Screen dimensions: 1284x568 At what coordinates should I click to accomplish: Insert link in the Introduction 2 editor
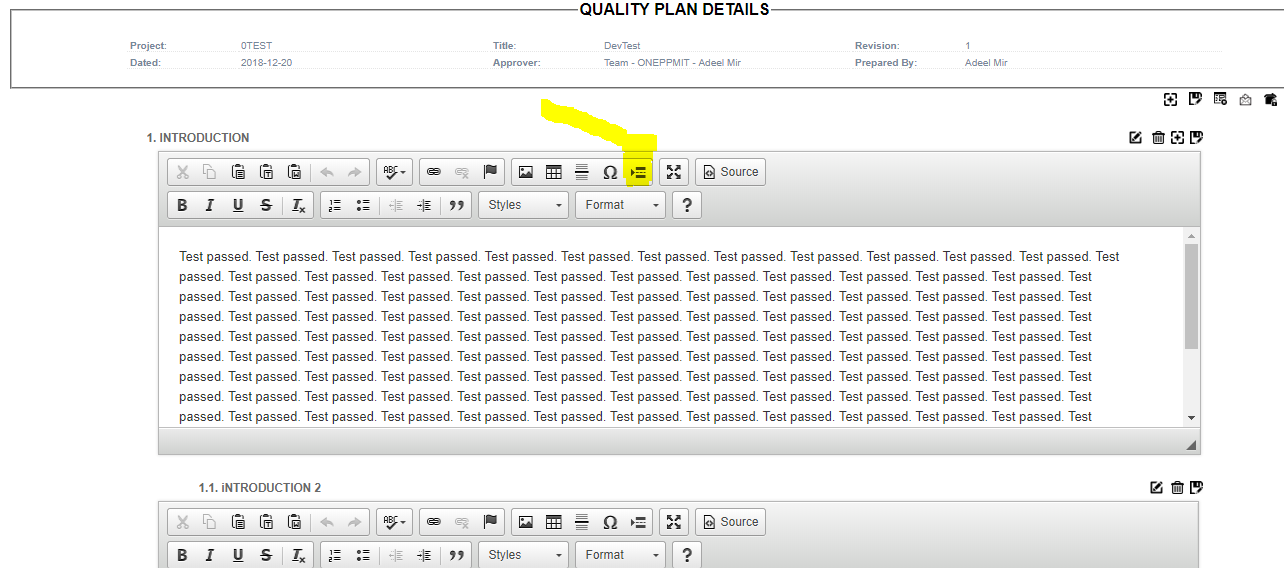click(x=434, y=522)
